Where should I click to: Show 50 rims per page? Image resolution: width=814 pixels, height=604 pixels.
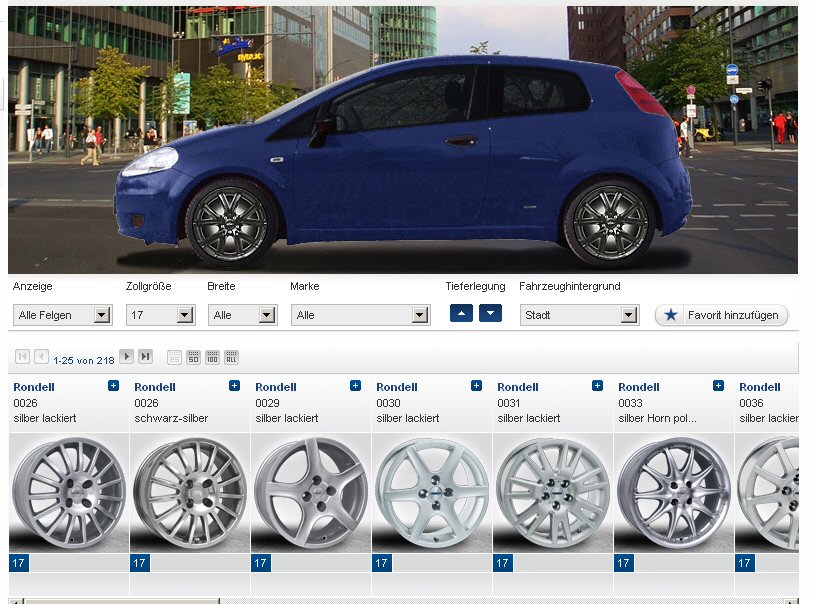(194, 357)
